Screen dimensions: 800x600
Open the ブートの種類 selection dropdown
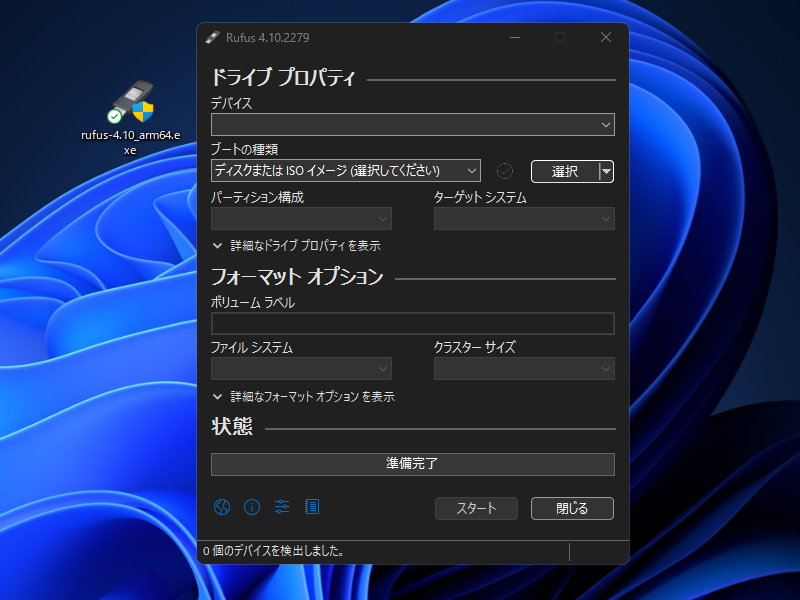pyautogui.click(x=346, y=170)
